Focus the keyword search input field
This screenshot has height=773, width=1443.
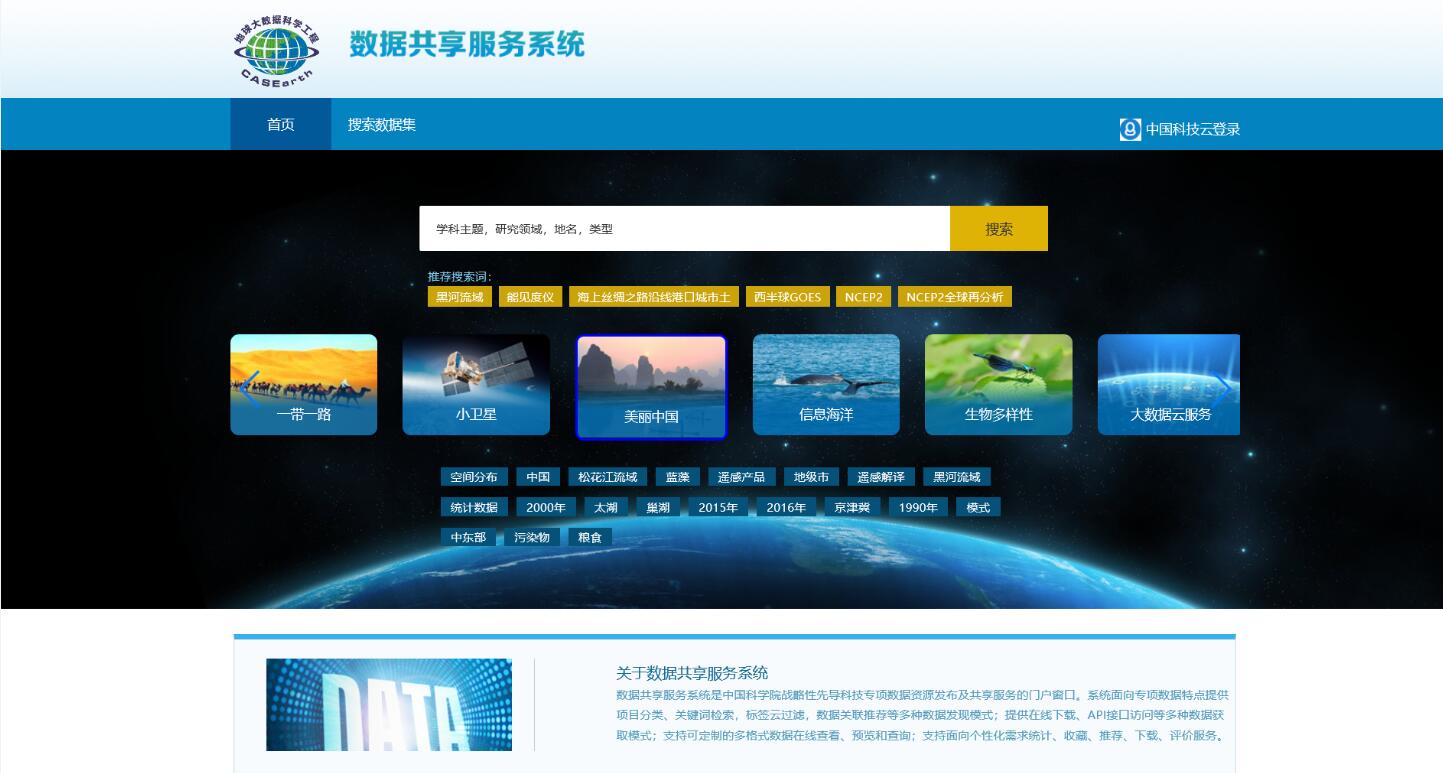(x=684, y=229)
